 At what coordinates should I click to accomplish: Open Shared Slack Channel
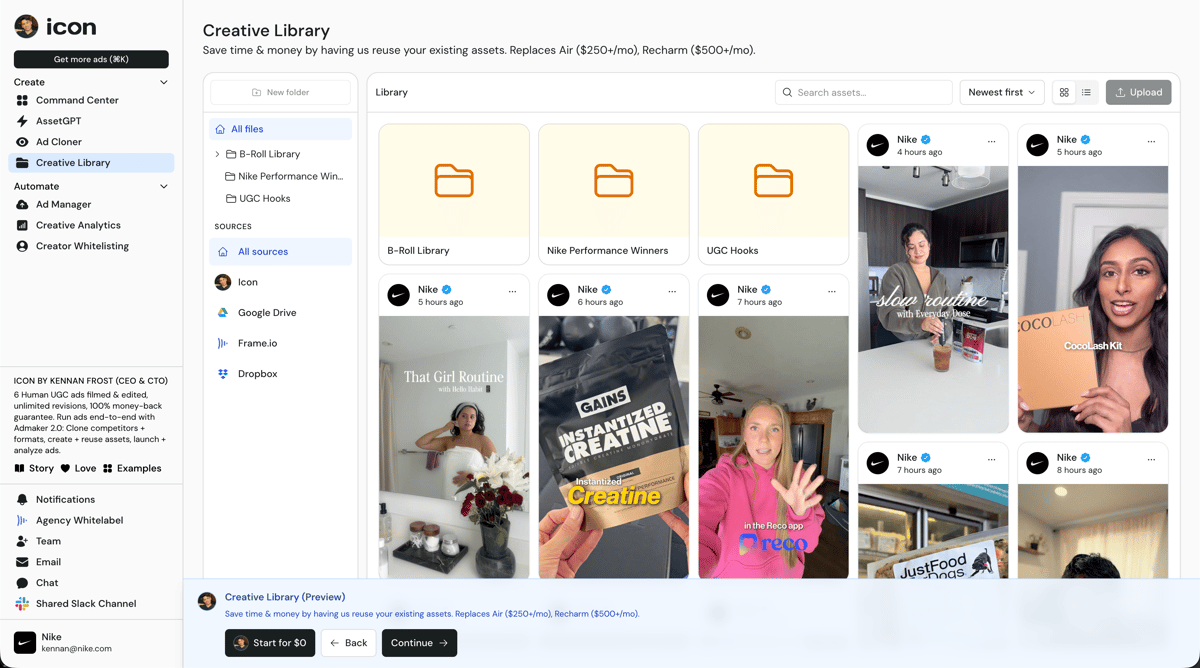point(85,604)
